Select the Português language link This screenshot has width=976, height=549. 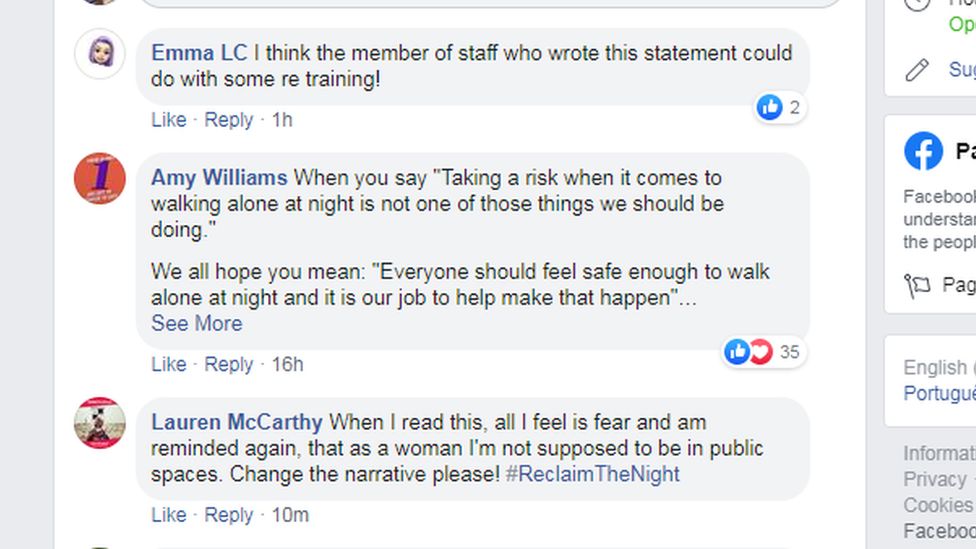pos(939,394)
